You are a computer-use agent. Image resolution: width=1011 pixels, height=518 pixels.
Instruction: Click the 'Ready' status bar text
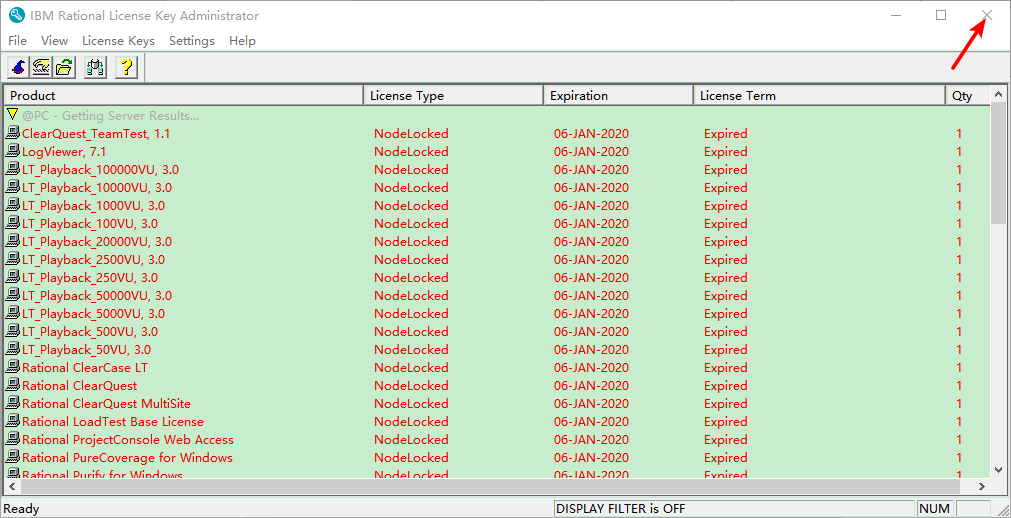[21, 508]
